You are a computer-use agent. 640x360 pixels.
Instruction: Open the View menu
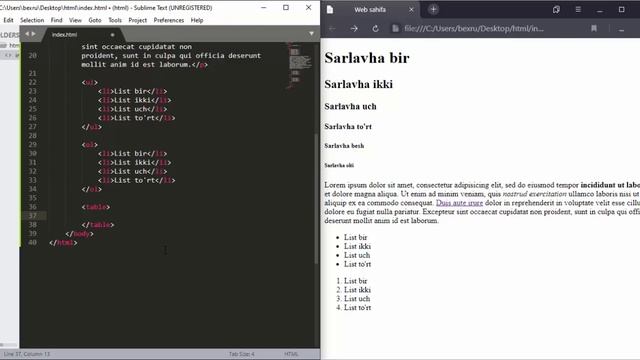[75, 20]
